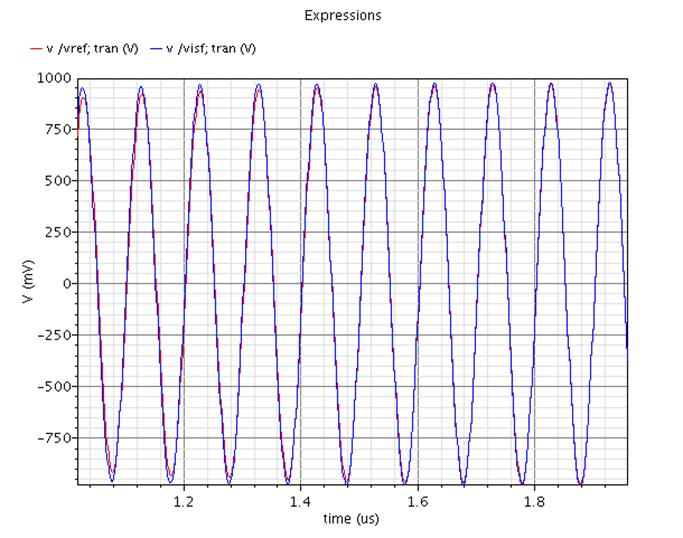Click the red vref legend line

click(x=36, y=49)
